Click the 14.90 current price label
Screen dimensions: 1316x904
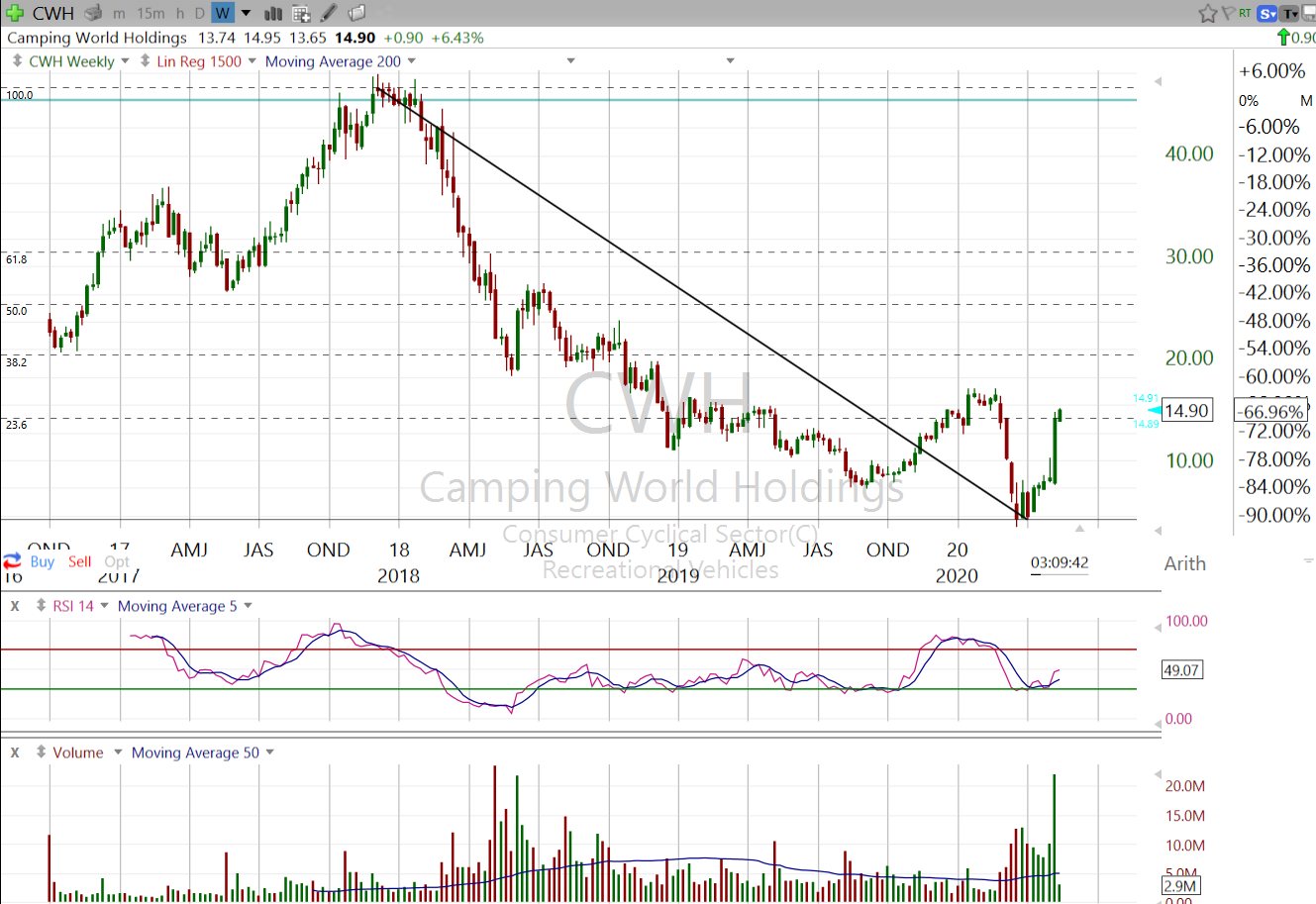pyautogui.click(x=1186, y=410)
